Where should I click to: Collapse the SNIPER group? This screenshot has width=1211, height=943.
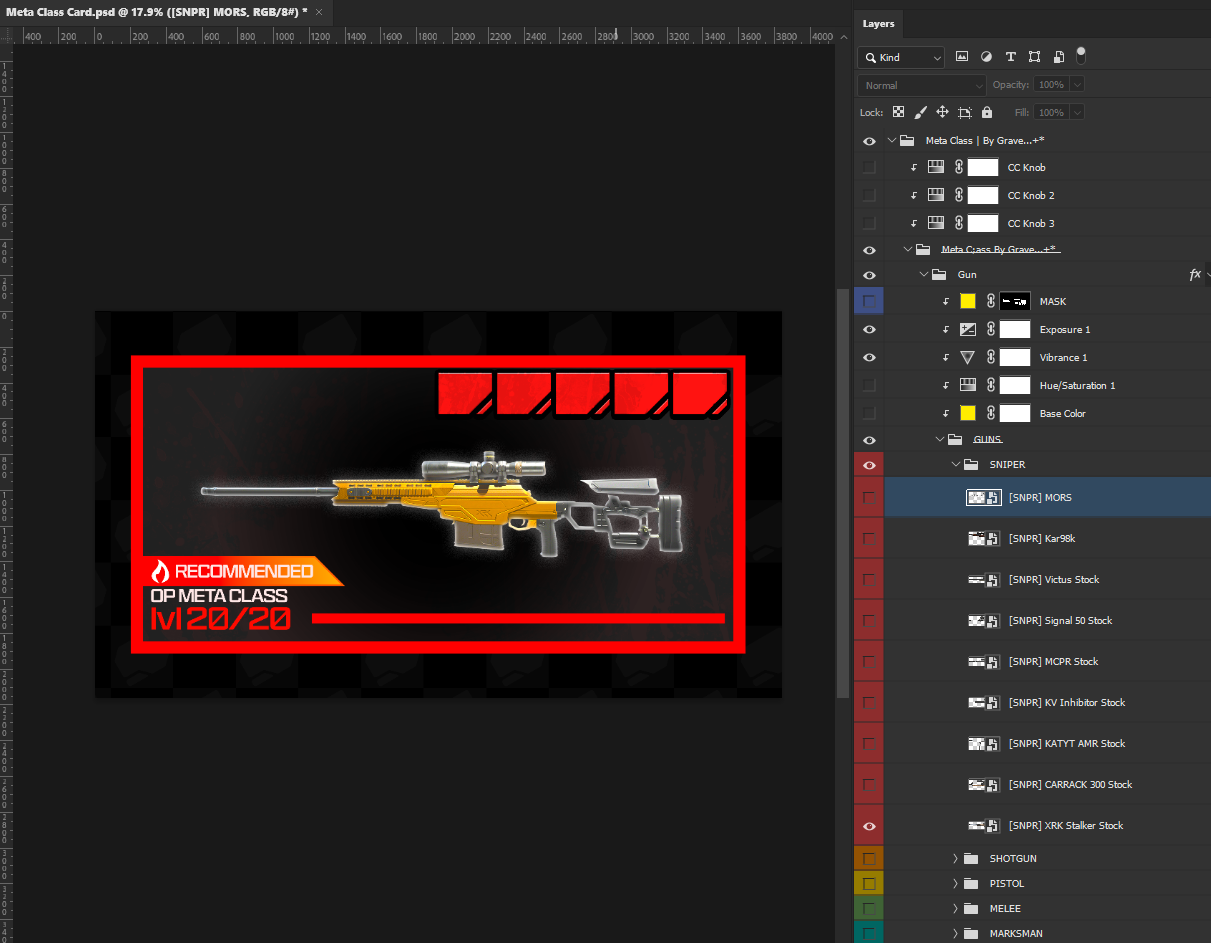(x=955, y=465)
